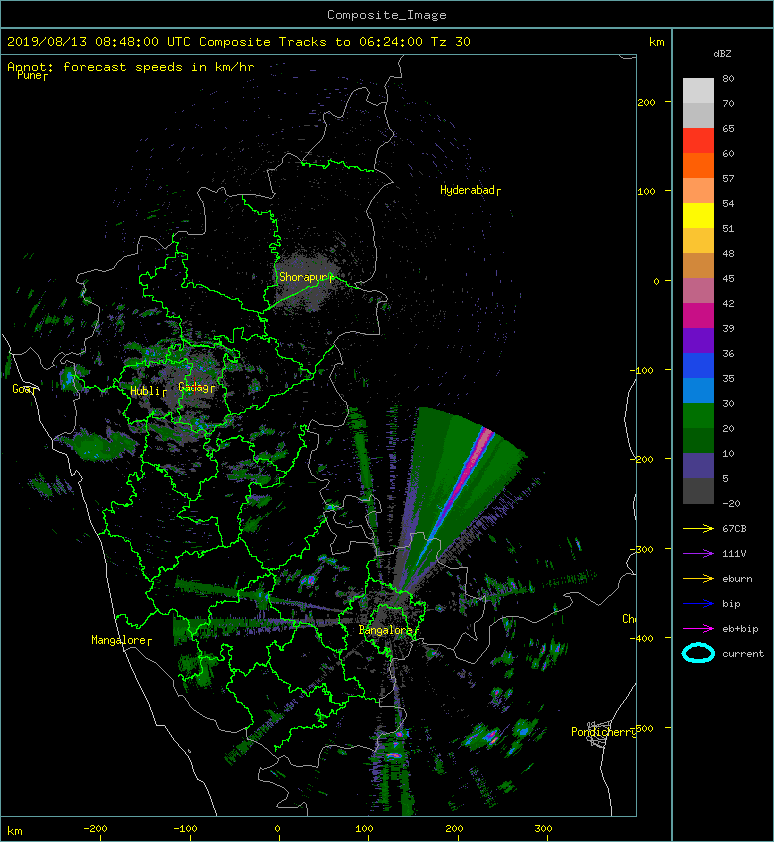The height and width of the screenshot is (842, 774).
Task: Click the dBZ scale heading
Action: click(722, 54)
